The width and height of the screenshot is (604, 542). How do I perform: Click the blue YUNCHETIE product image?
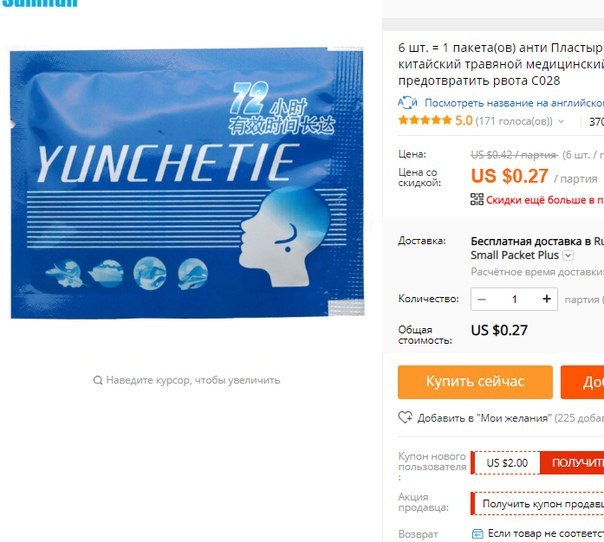point(187,183)
